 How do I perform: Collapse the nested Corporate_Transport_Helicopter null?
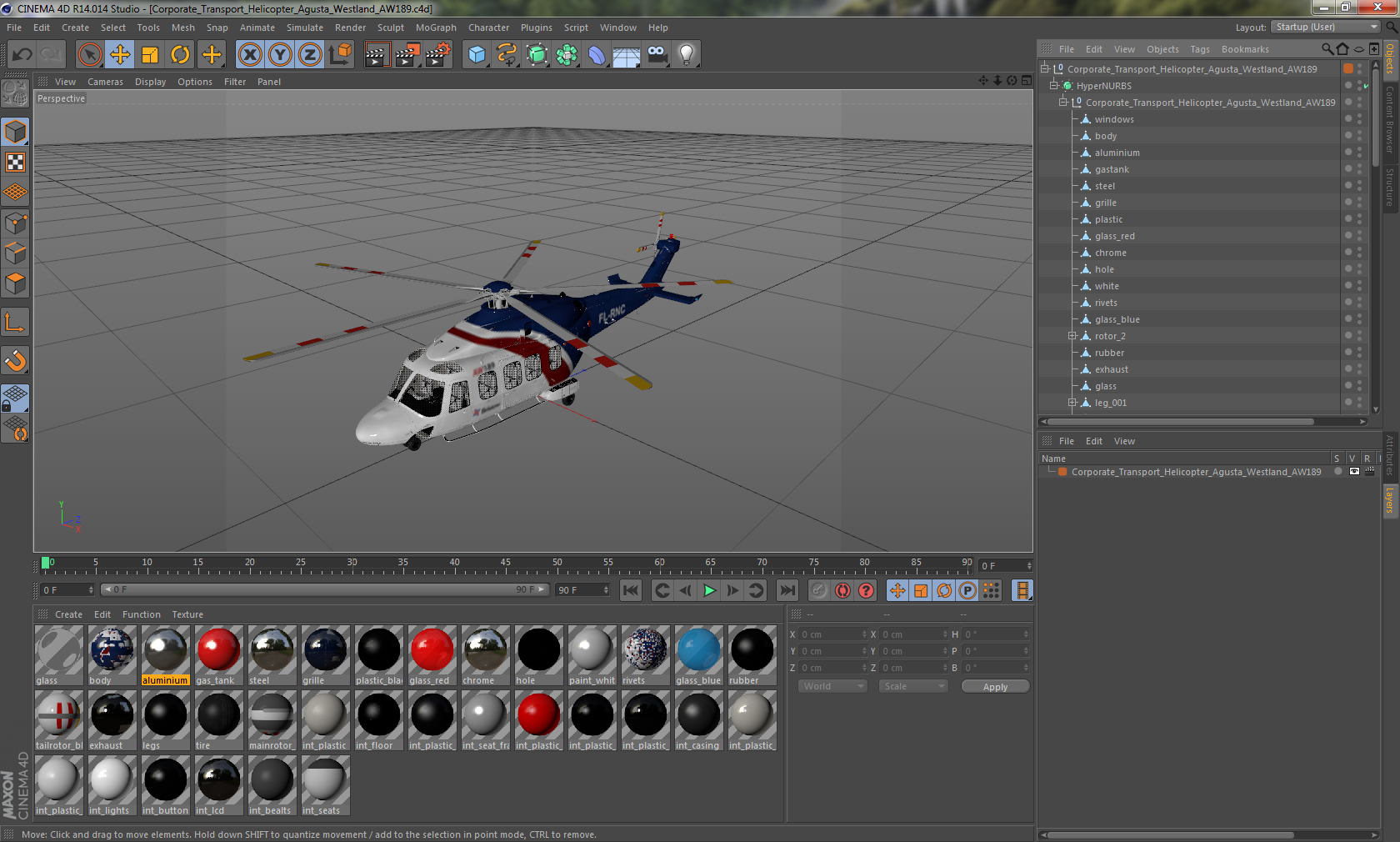(x=1063, y=103)
